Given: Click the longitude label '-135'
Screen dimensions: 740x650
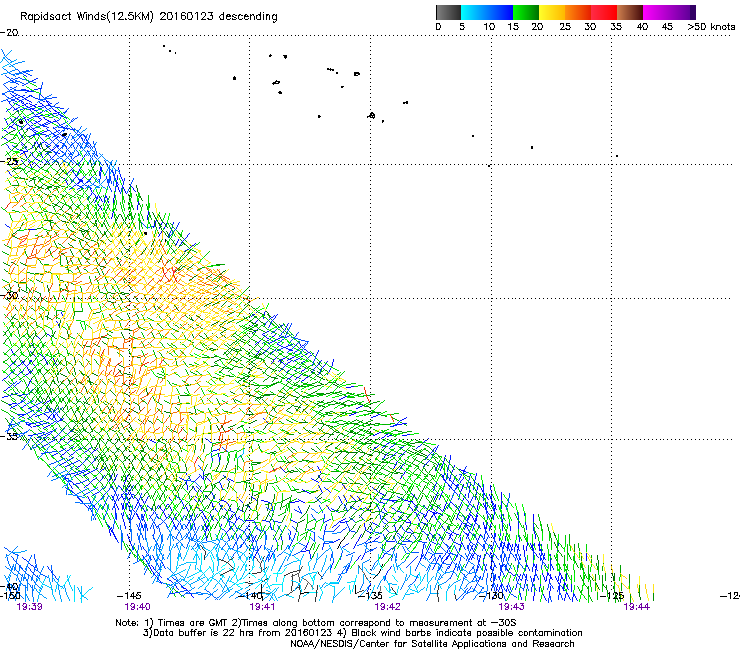Looking at the screenshot, I should (370, 596).
